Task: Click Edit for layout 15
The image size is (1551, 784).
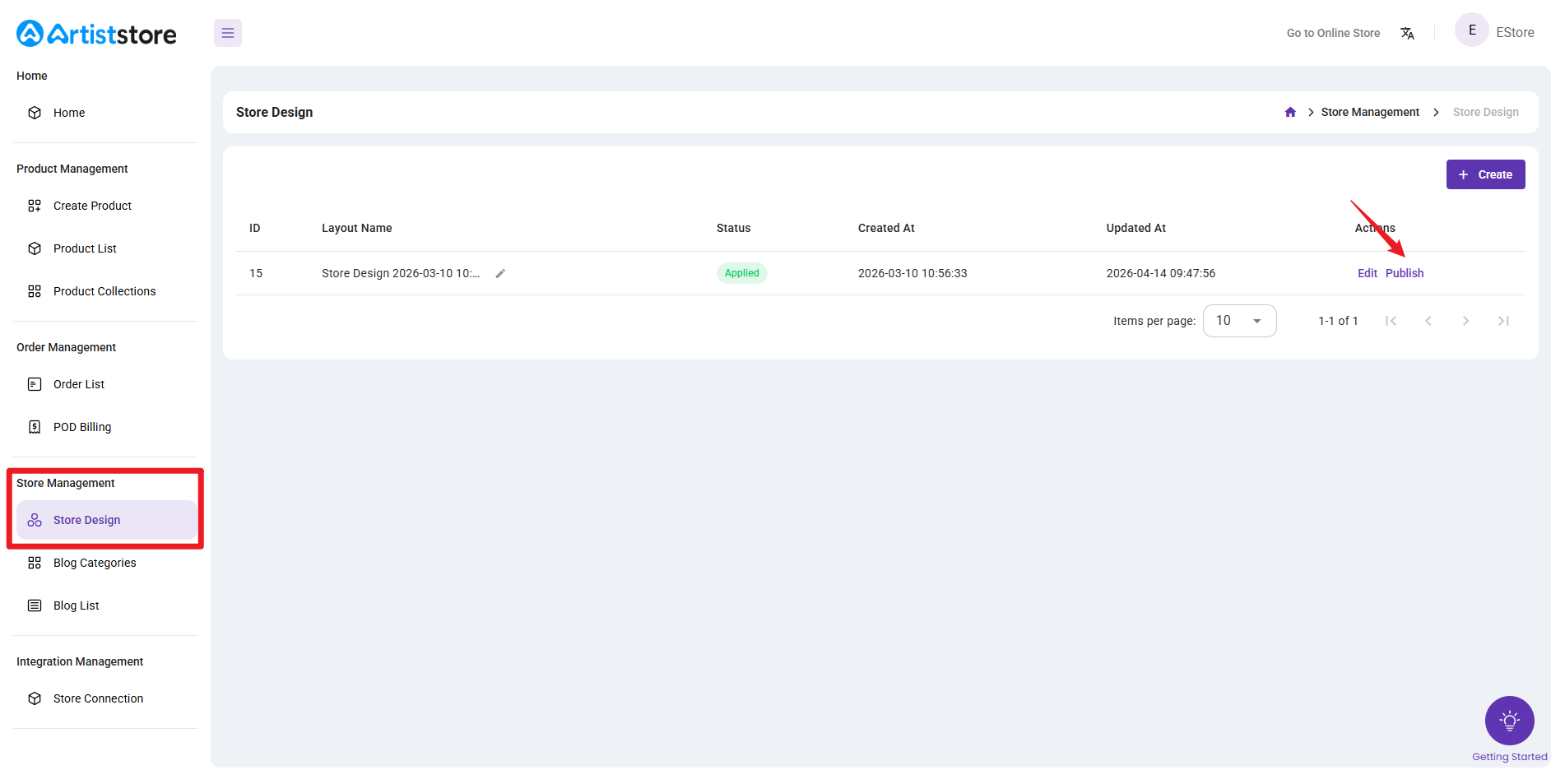Action: 1368,273
